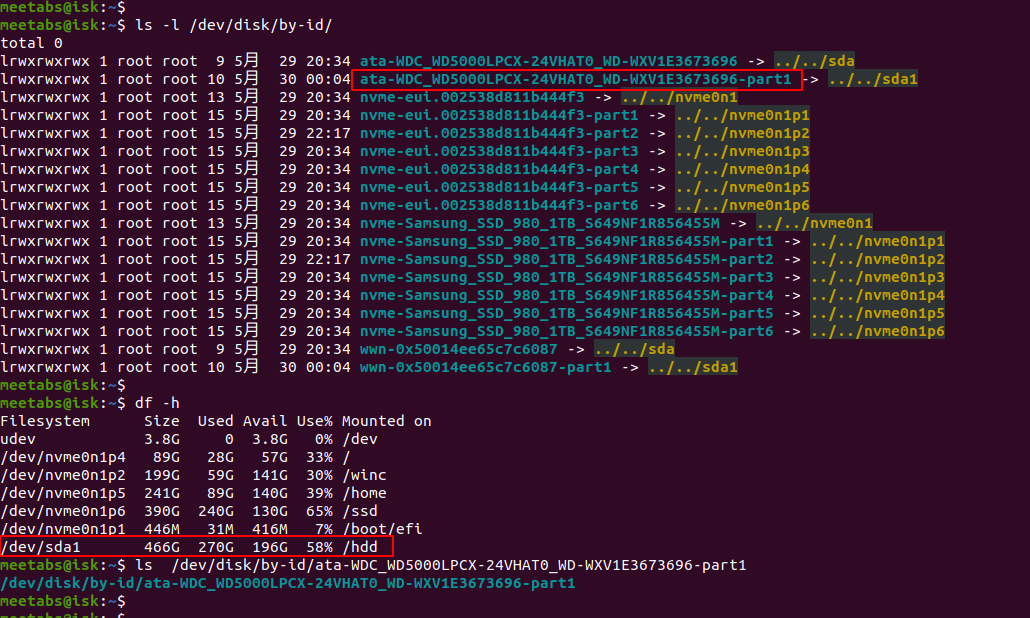Click the target '../../sda1' in the wwn part1 row

(x=692, y=367)
